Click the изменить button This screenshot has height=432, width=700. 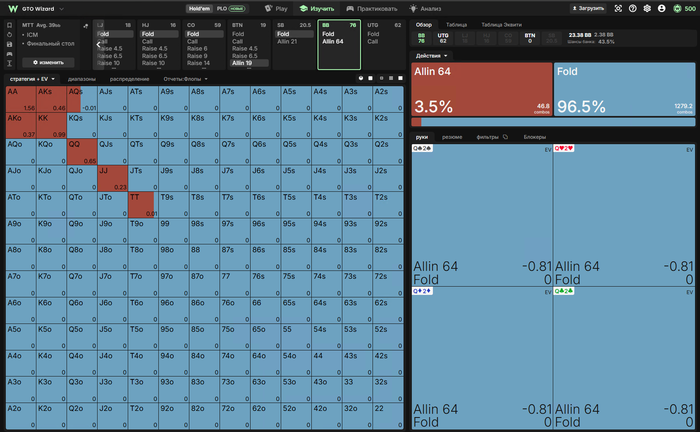(48, 62)
